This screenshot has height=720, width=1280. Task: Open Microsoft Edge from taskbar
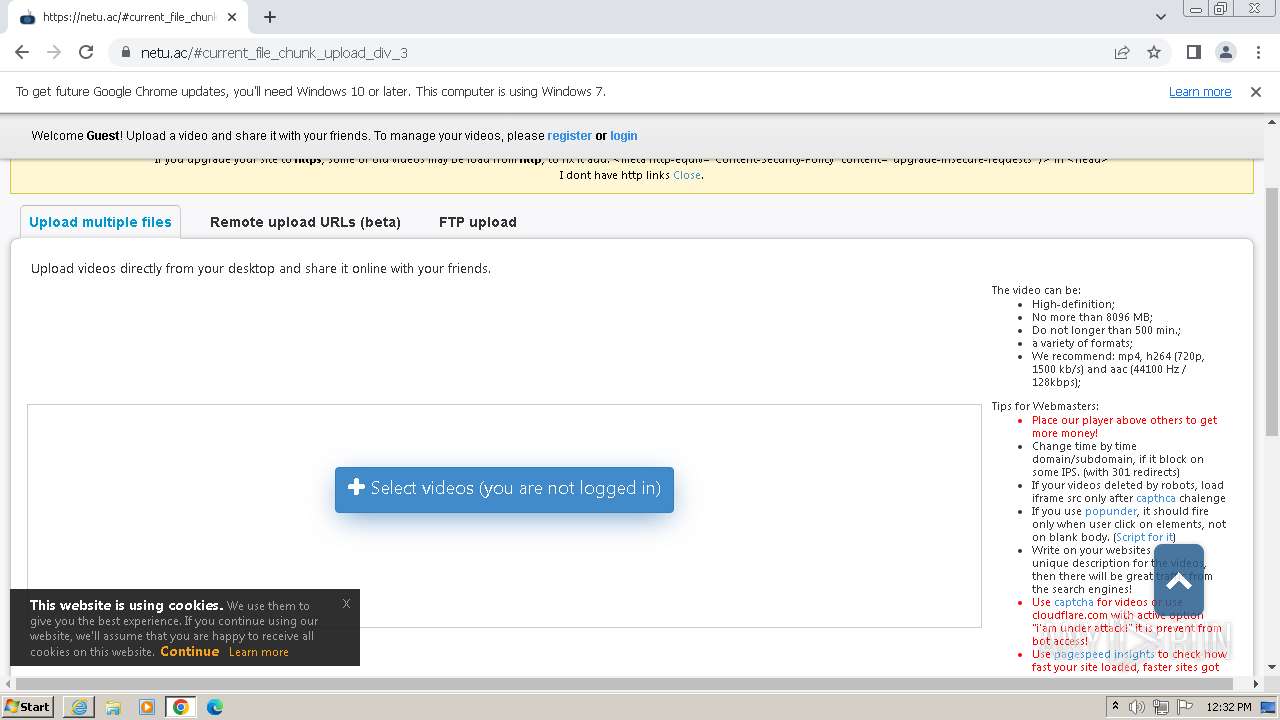click(x=215, y=707)
